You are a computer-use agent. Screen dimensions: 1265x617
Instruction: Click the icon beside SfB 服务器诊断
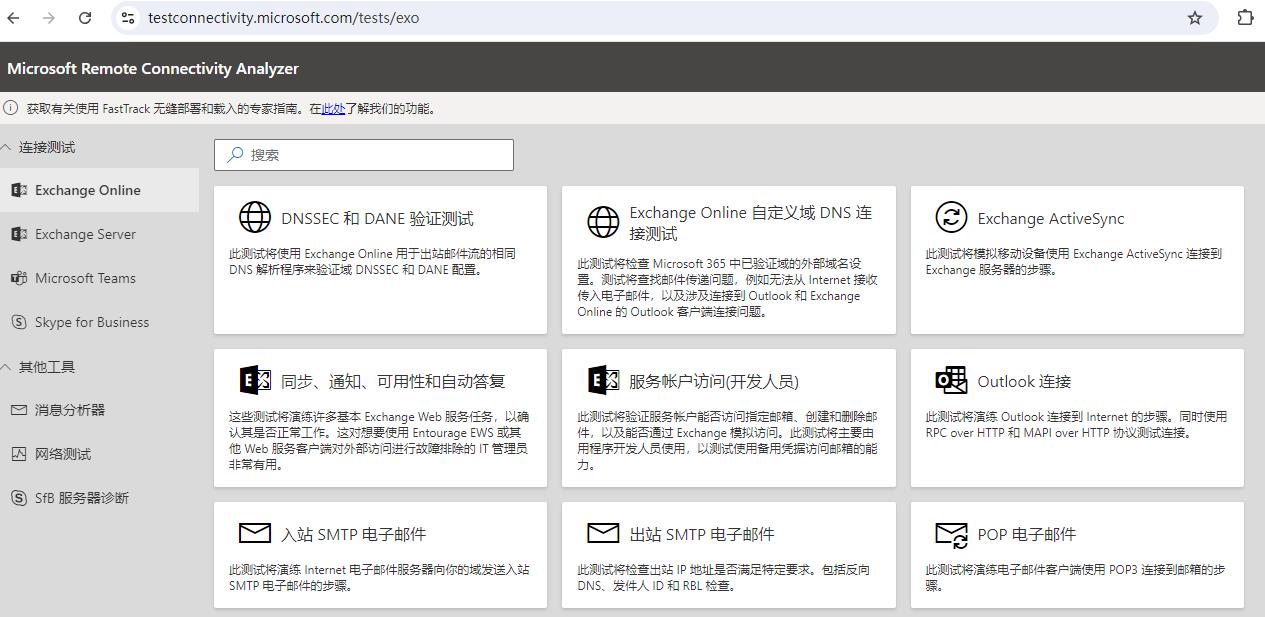coord(19,498)
